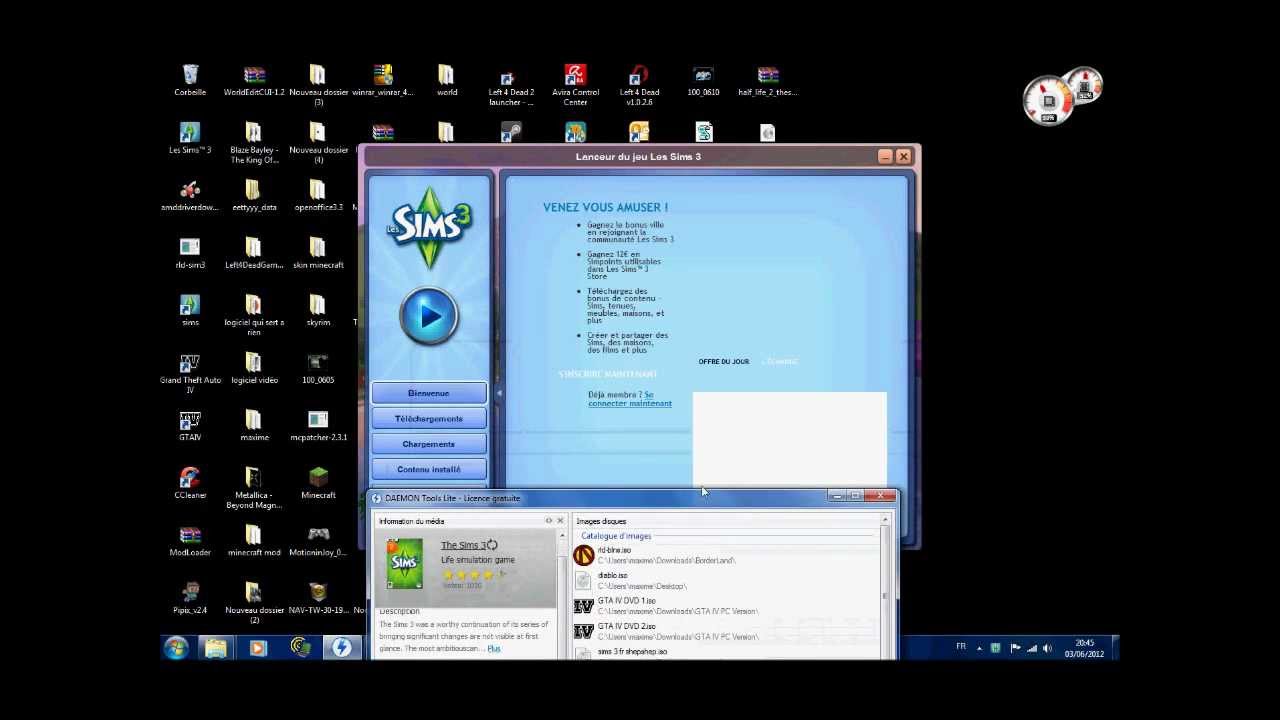
Task: Select the 100_0610 video file icon
Action: pos(703,81)
